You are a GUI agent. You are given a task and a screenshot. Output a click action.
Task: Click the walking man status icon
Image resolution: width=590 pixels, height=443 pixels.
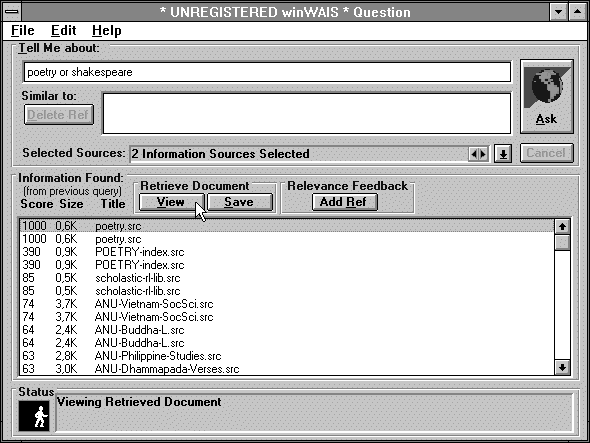point(34,416)
